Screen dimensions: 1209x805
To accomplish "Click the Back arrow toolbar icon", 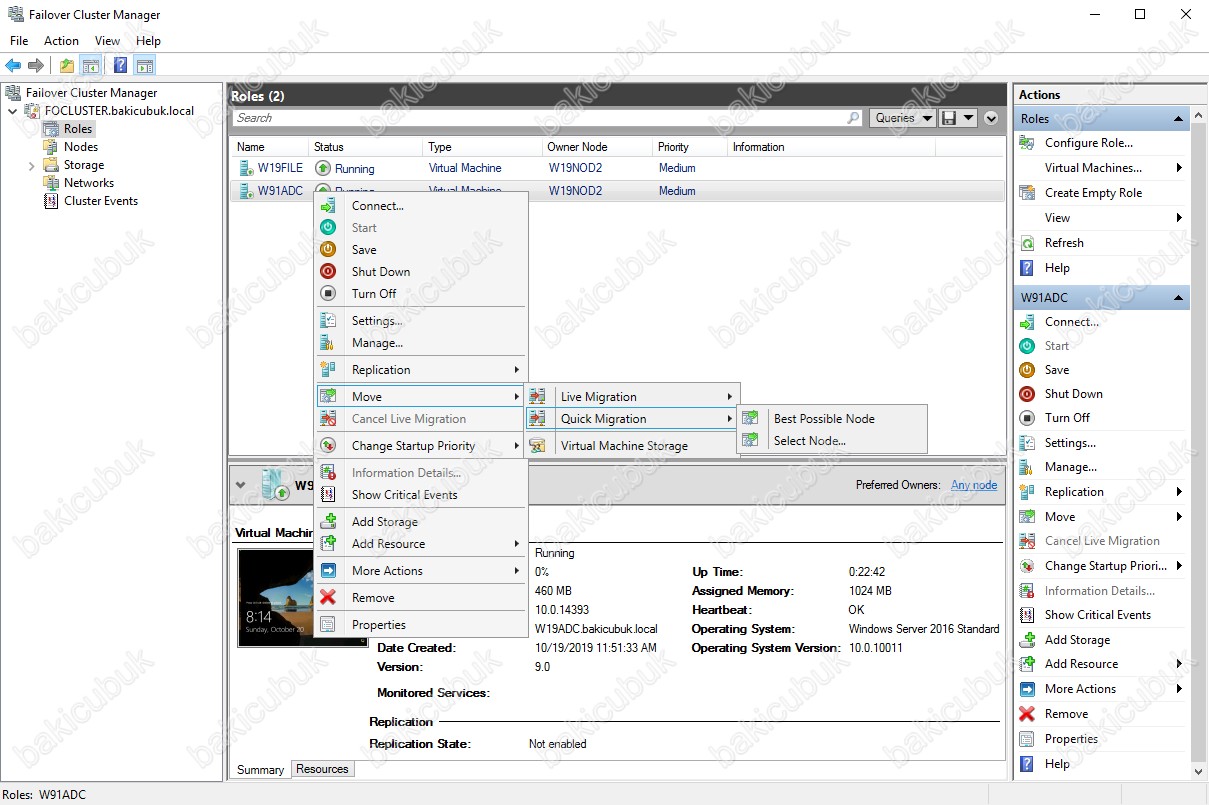I will coord(13,66).
